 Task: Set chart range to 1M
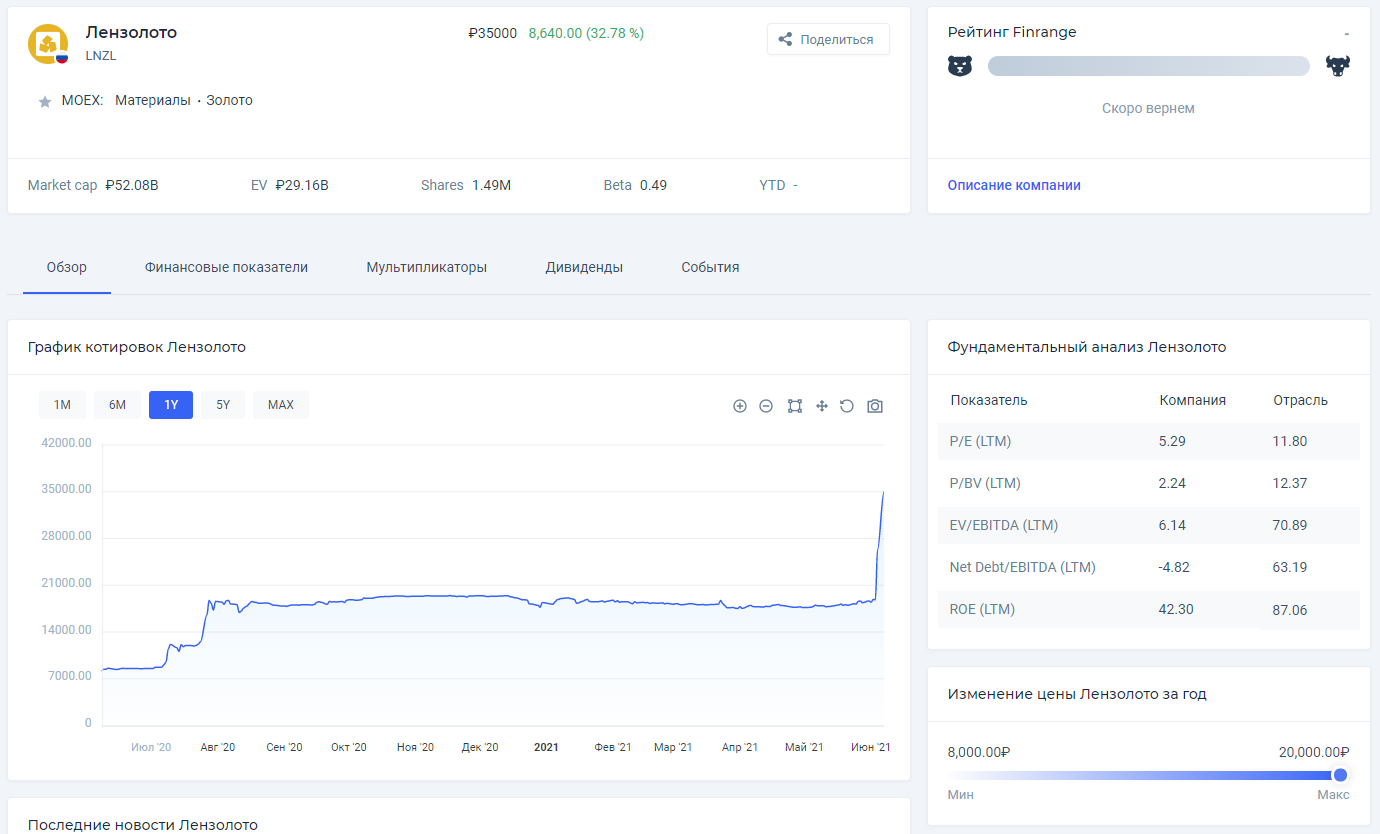click(x=62, y=405)
